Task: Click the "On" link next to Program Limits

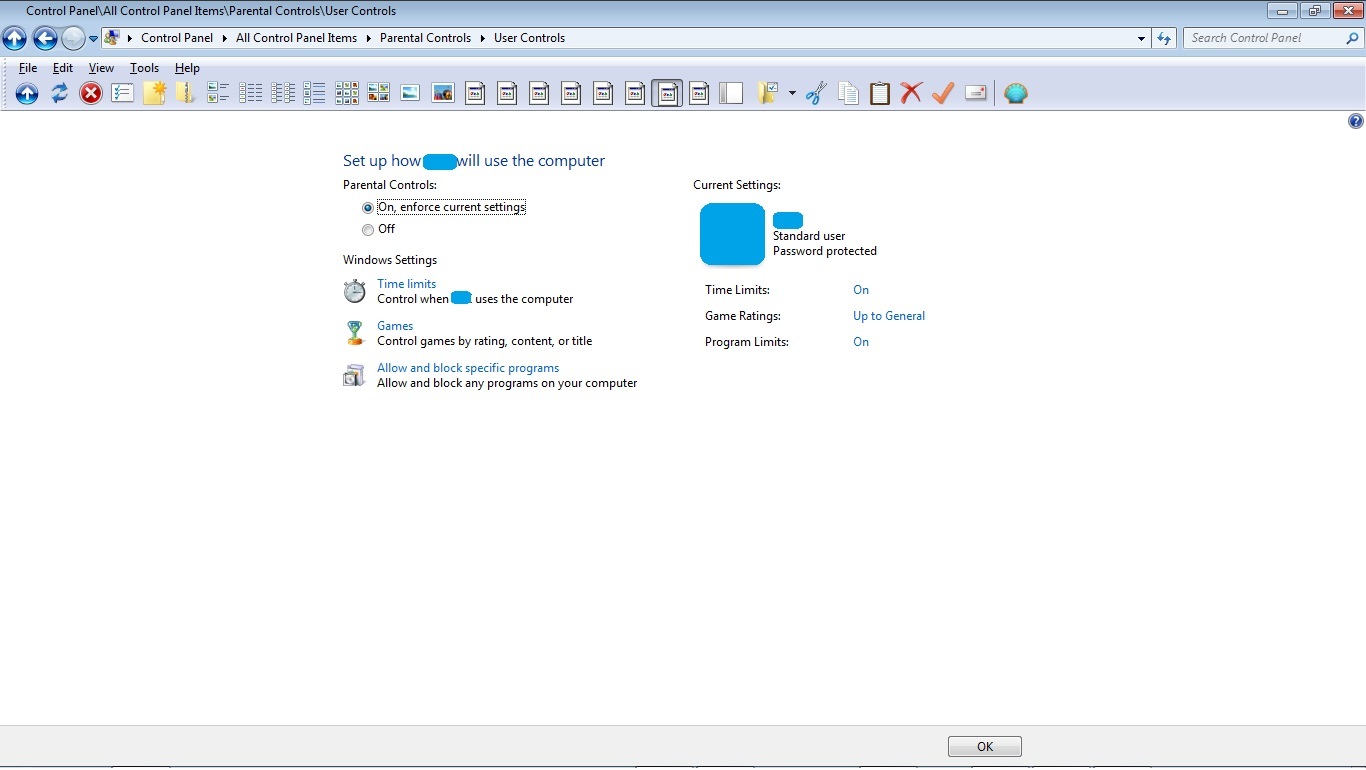Action: (861, 342)
